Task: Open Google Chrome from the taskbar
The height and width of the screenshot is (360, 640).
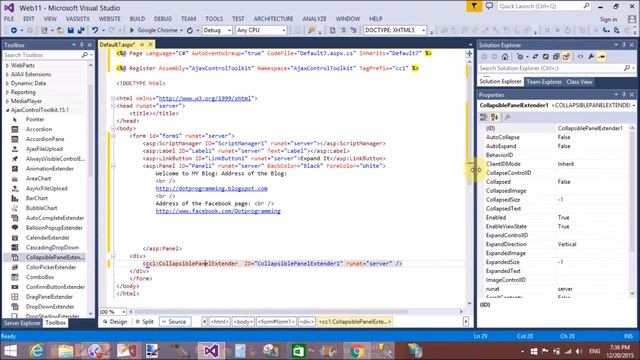Action: [x=357, y=351]
